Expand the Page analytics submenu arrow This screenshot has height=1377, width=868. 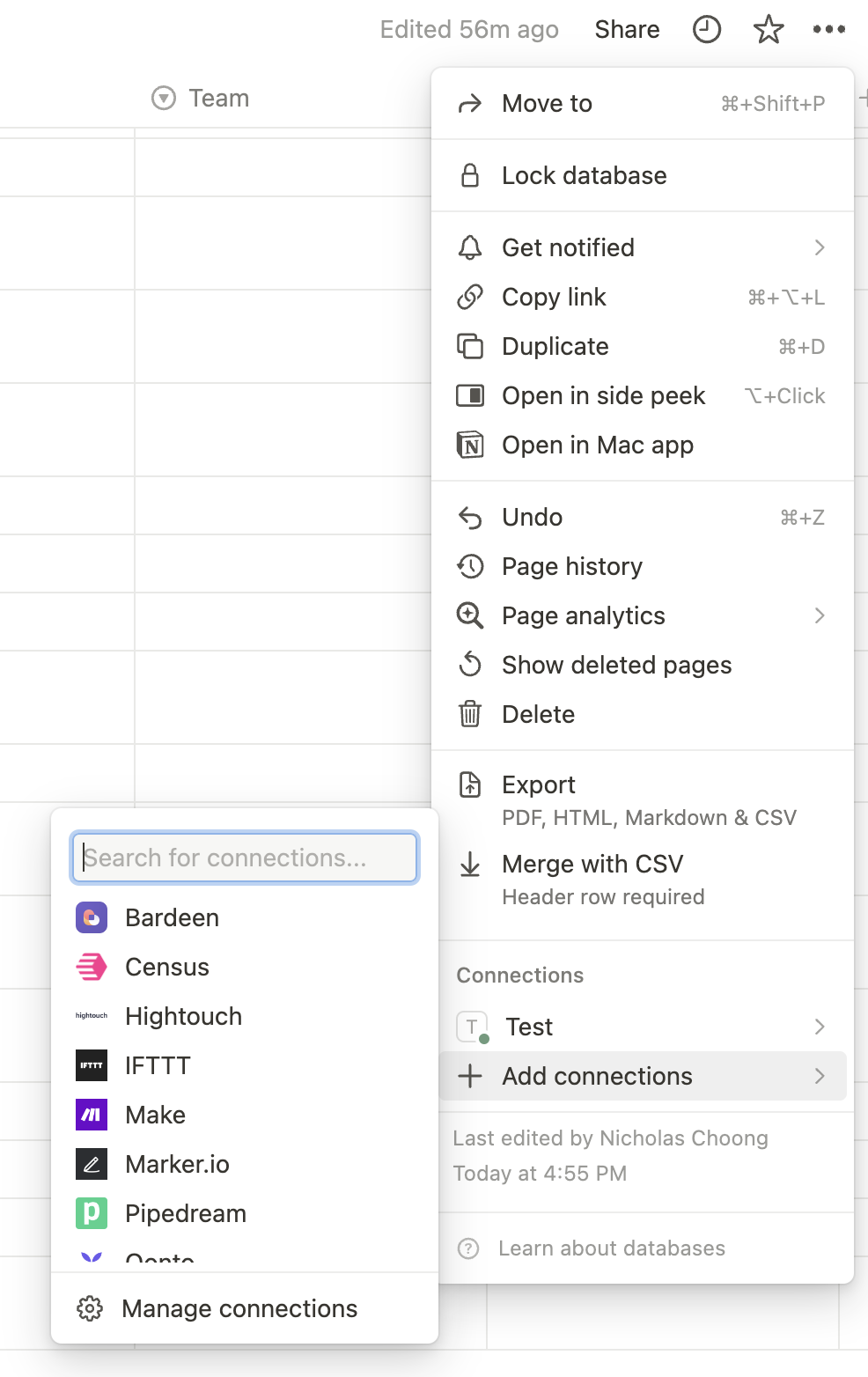click(820, 616)
